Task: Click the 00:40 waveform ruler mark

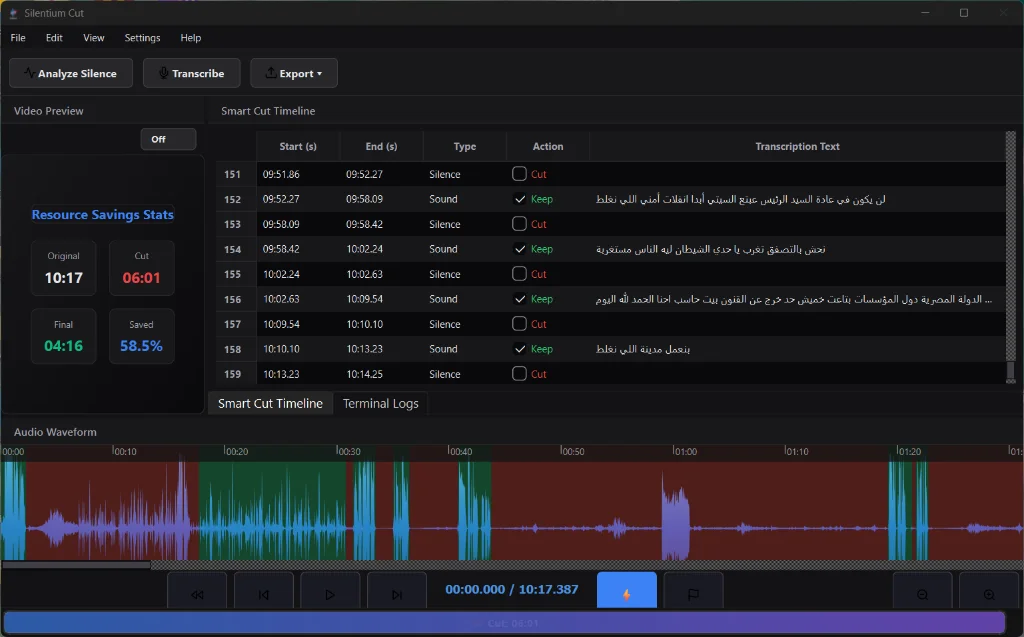Action: pos(460,451)
